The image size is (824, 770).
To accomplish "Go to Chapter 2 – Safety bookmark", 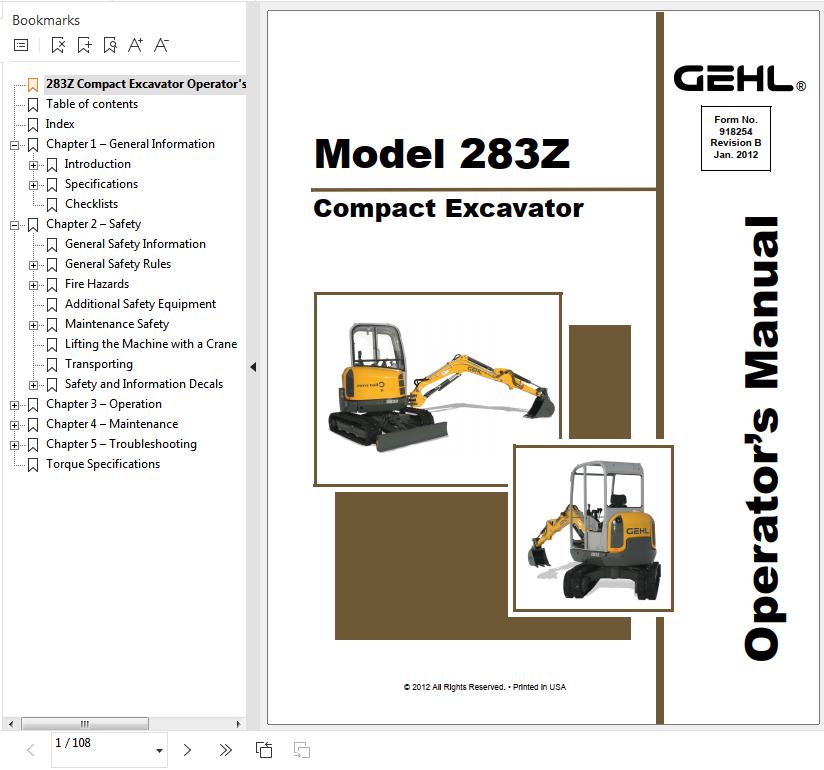I will tap(94, 224).
